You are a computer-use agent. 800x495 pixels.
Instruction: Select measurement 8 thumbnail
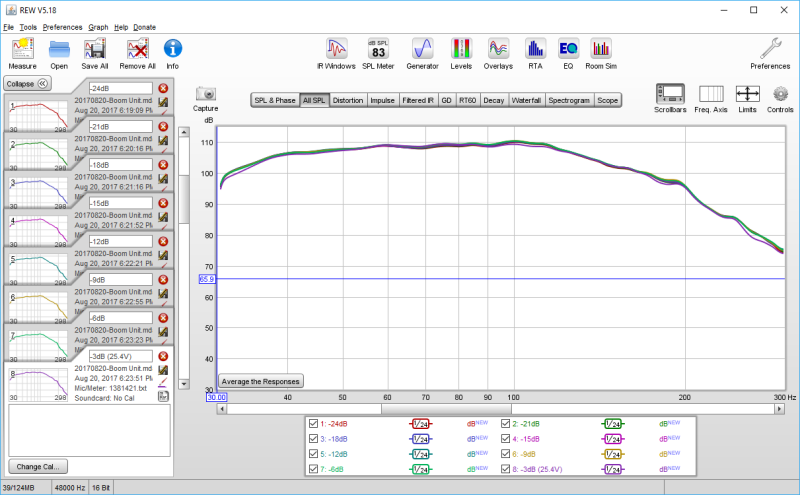[x=38, y=385]
